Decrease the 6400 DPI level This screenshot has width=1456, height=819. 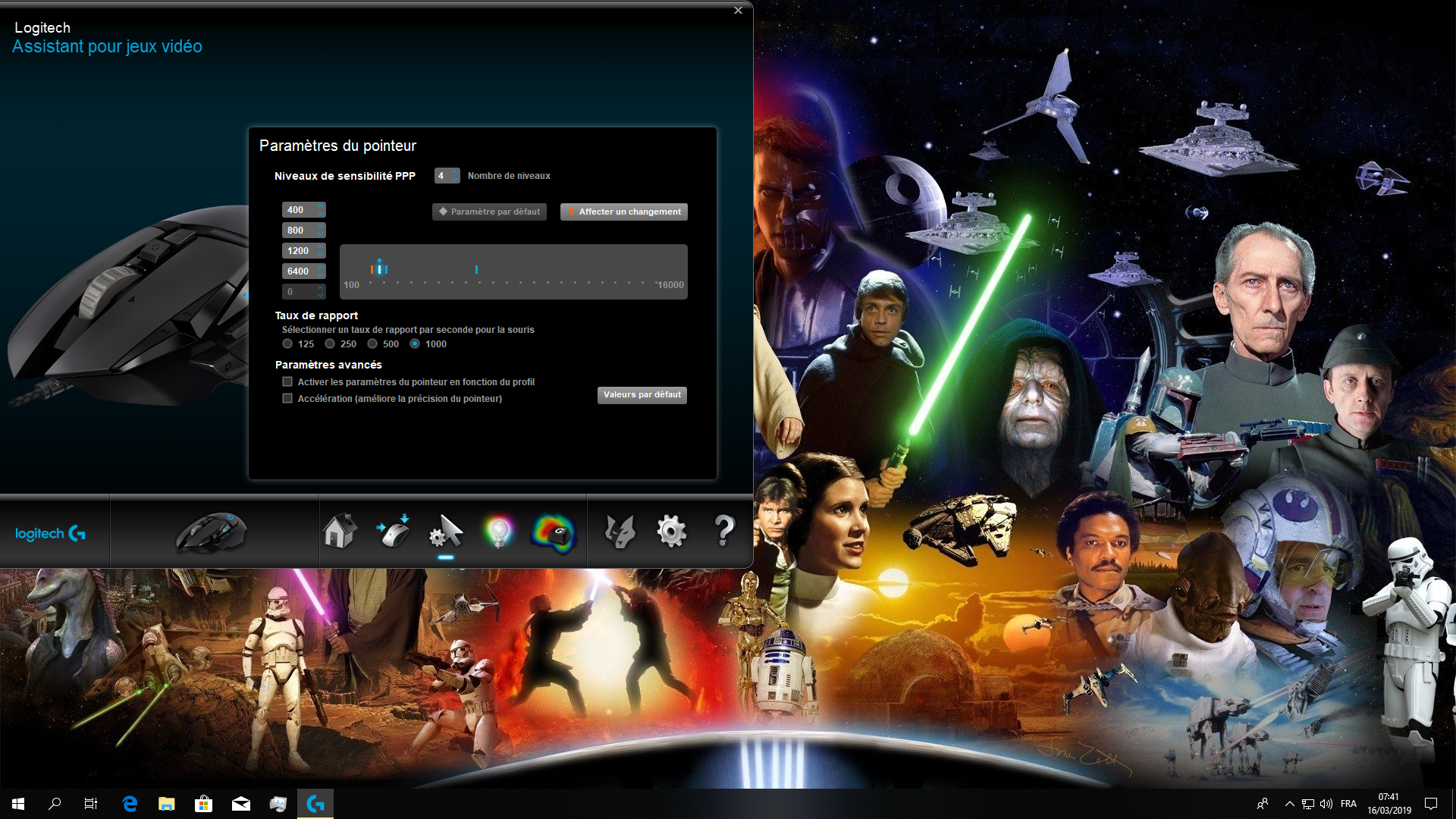click(321, 275)
